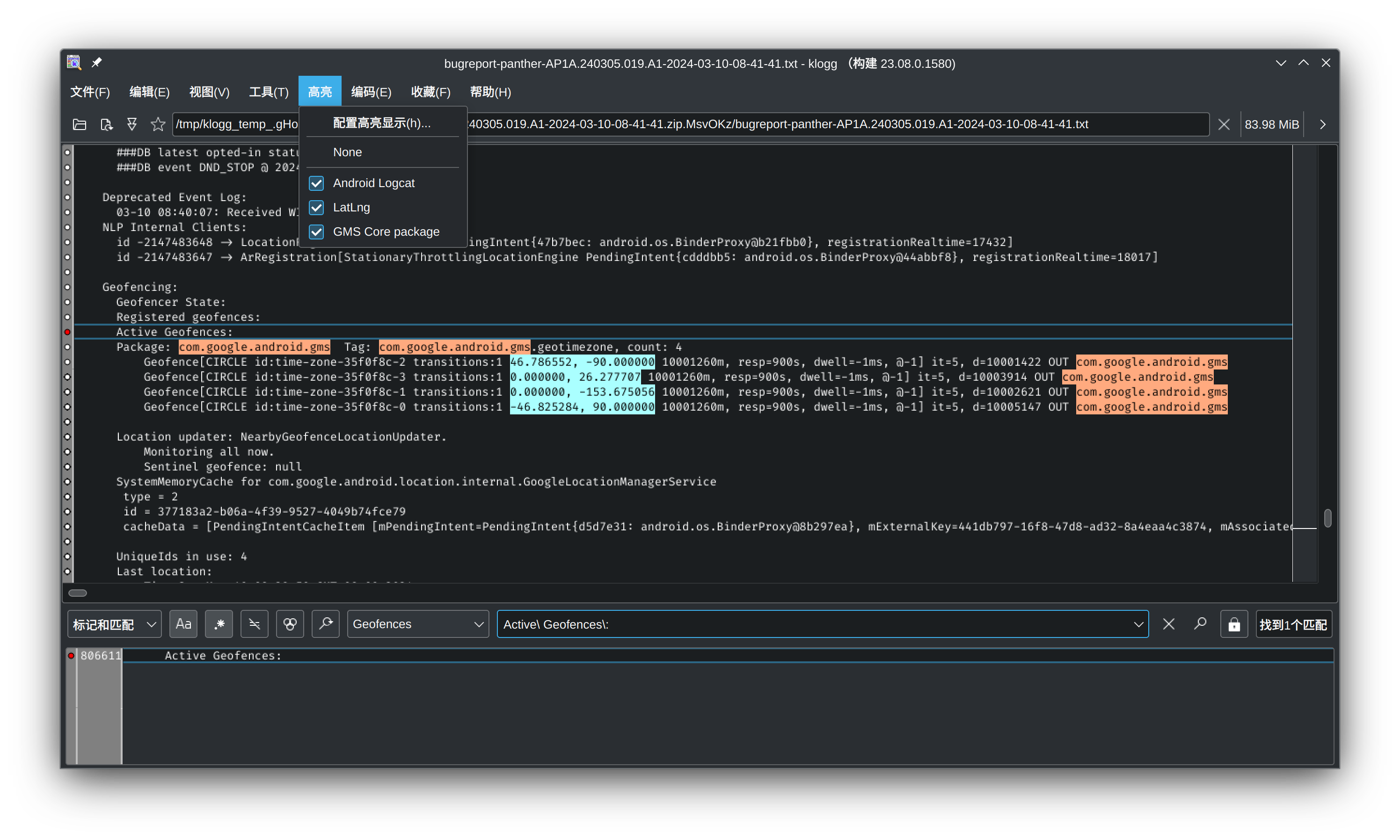Screen dimensions: 1400x840
Task: Toggle inverse match icon in search bar
Action: point(255,624)
